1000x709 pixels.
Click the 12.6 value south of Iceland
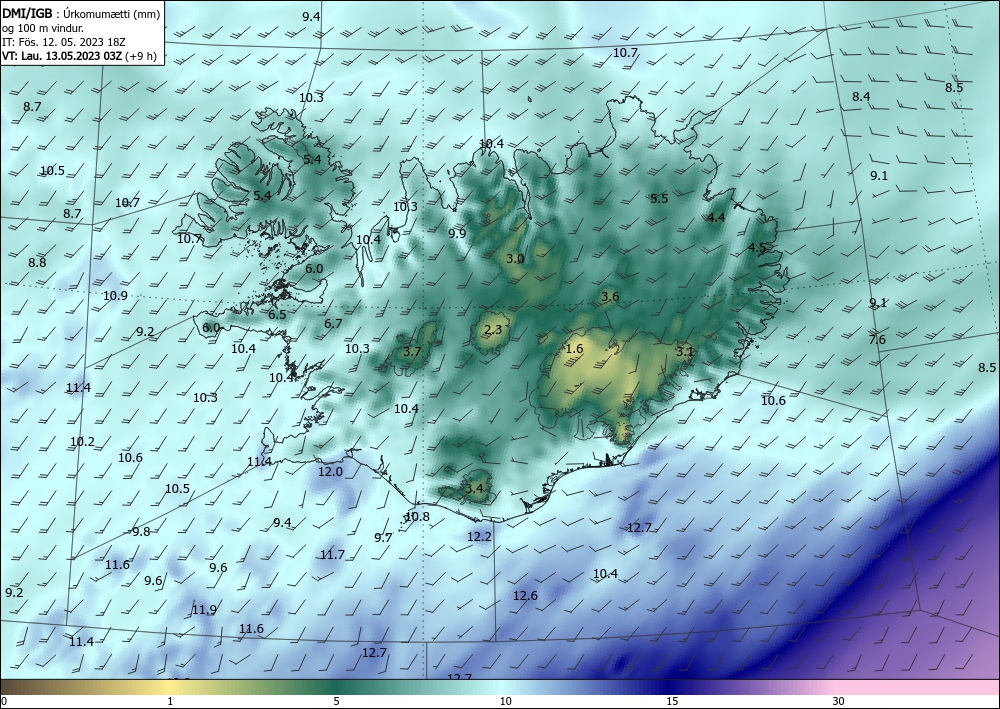pos(525,596)
